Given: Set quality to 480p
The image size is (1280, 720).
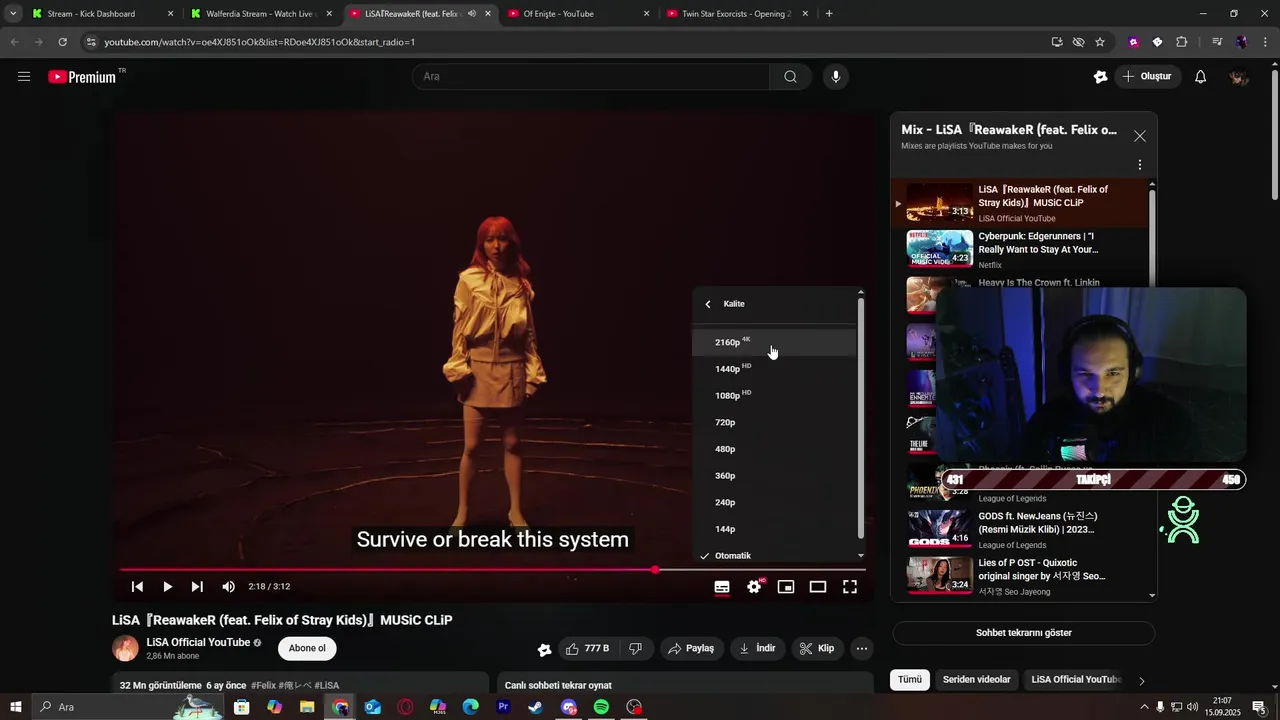Looking at the screenshot, I should click(774, 449).
